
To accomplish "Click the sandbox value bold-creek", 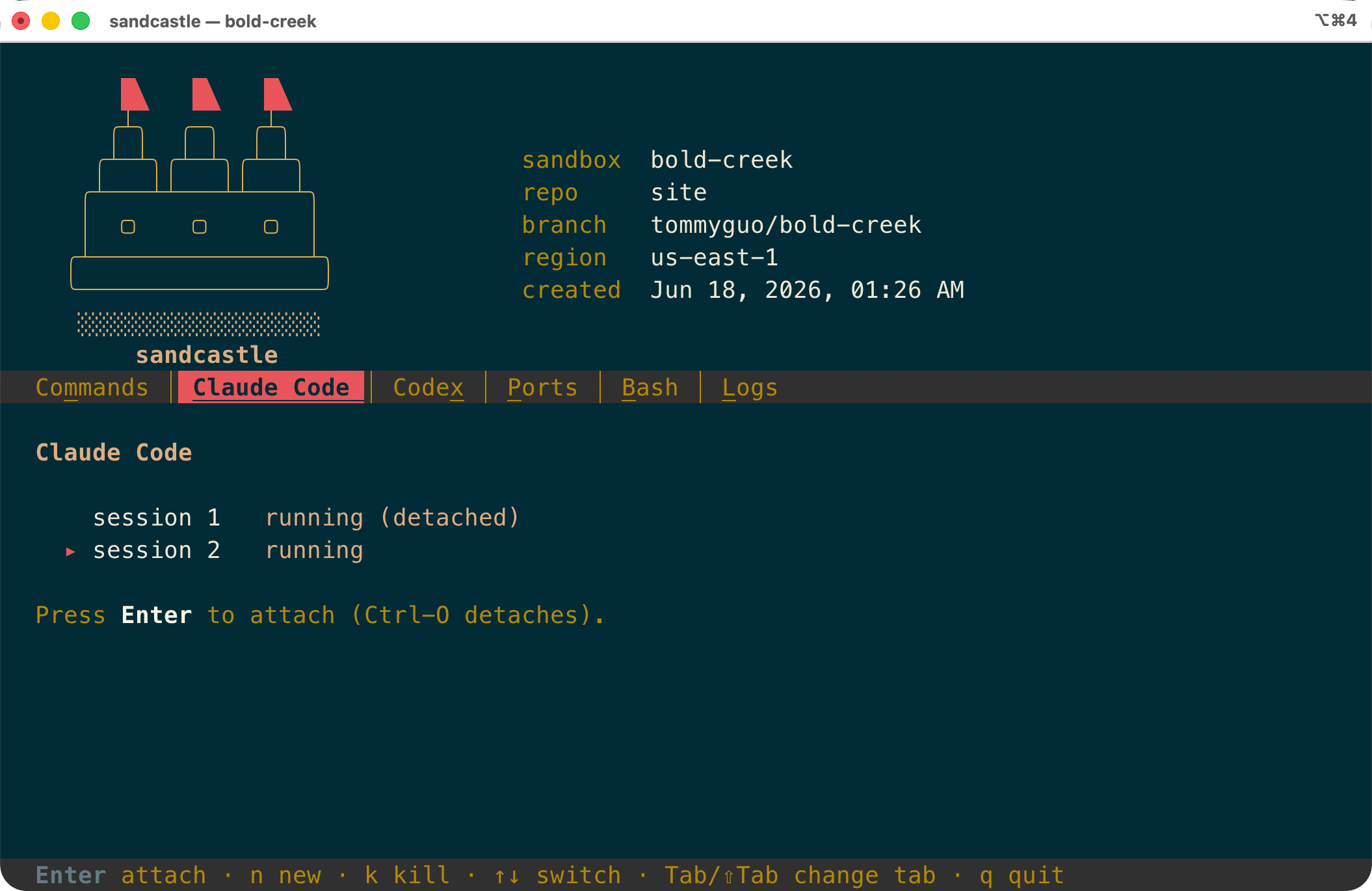I will 722,160.
